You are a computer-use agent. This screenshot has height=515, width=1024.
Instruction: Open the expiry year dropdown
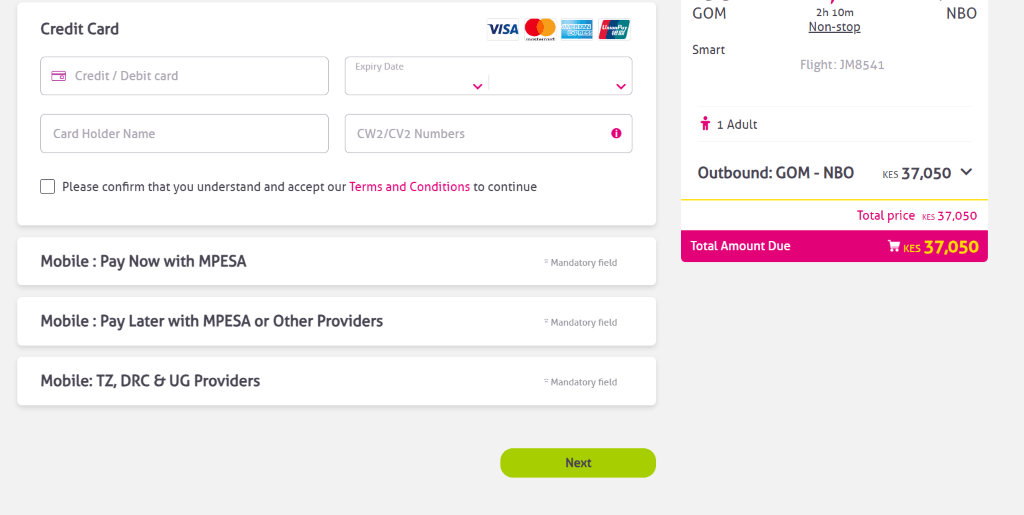[561, 85]
